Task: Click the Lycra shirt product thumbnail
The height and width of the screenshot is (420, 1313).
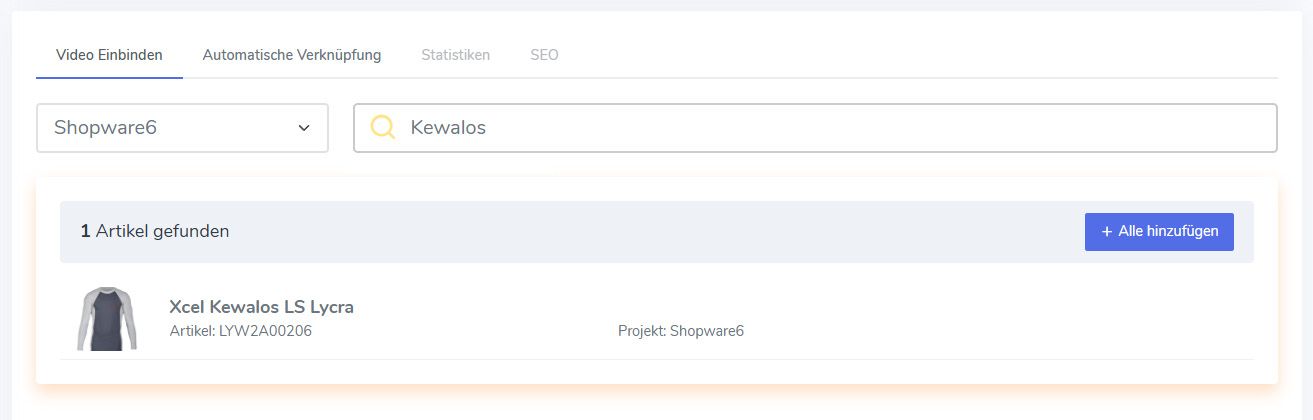Action: coord(106,318)
